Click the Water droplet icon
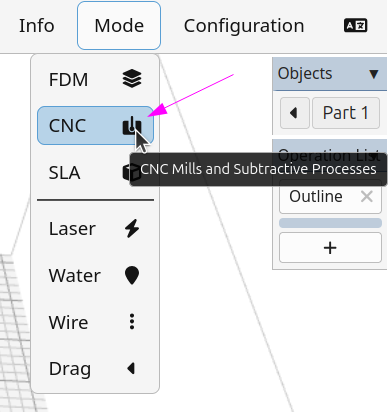 pyautogui.click(x=132, y=275)
